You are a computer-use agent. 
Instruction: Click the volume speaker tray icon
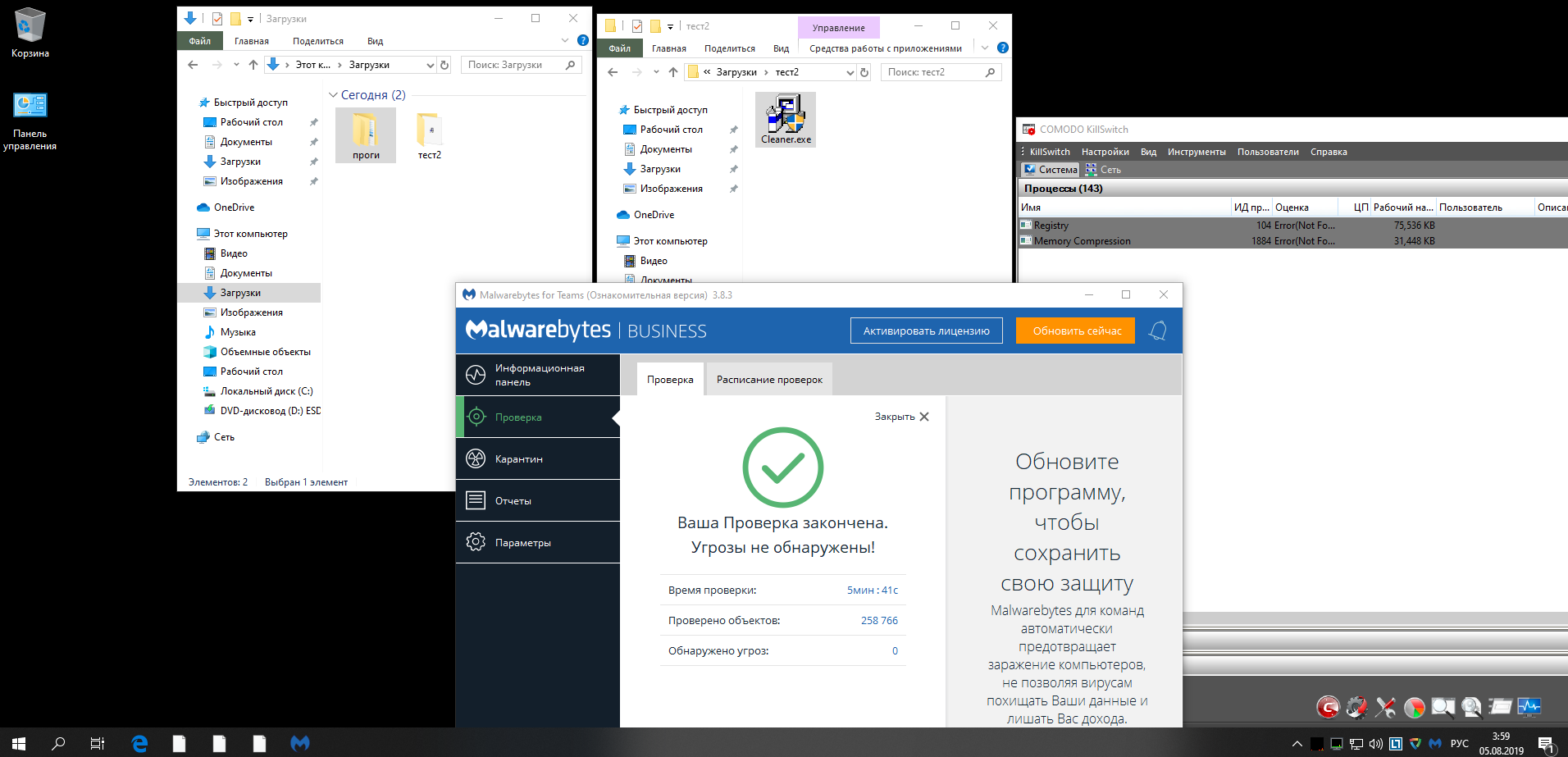1376,744
